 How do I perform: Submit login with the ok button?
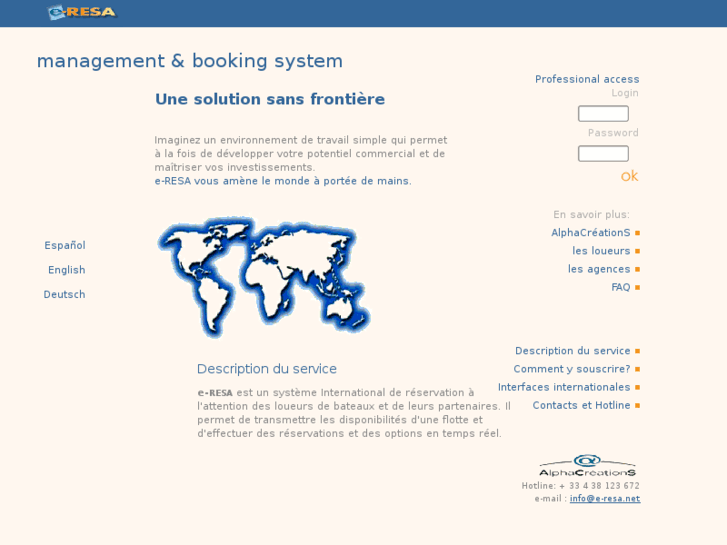click(x=630, y=176)
